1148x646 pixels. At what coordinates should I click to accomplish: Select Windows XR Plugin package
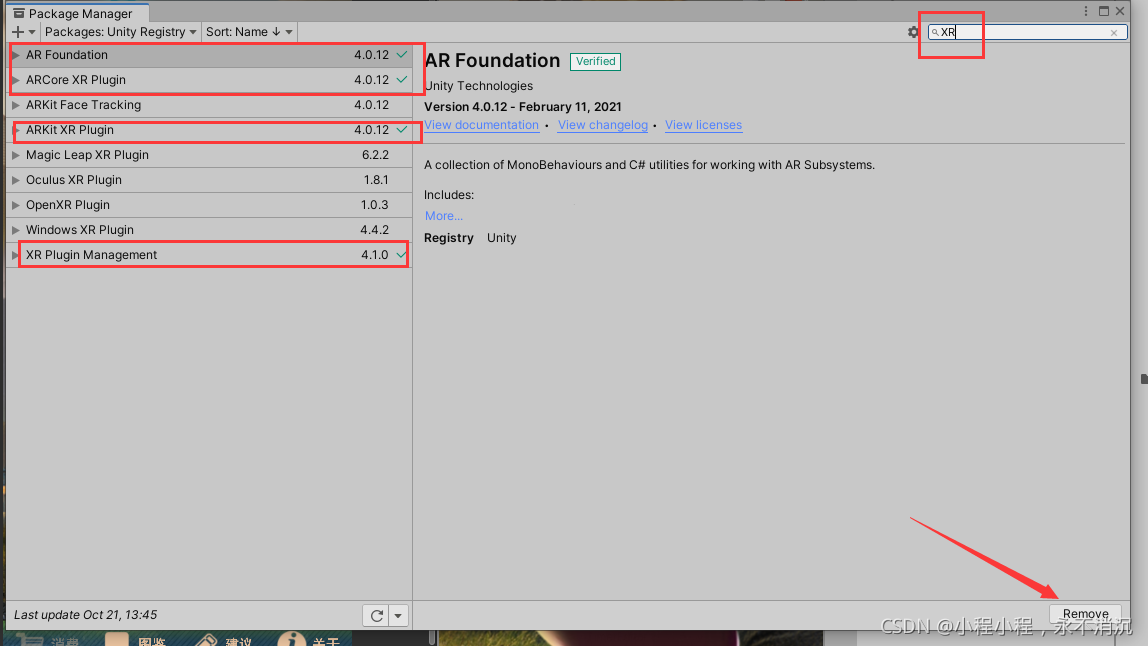click(x=209, y=229)
